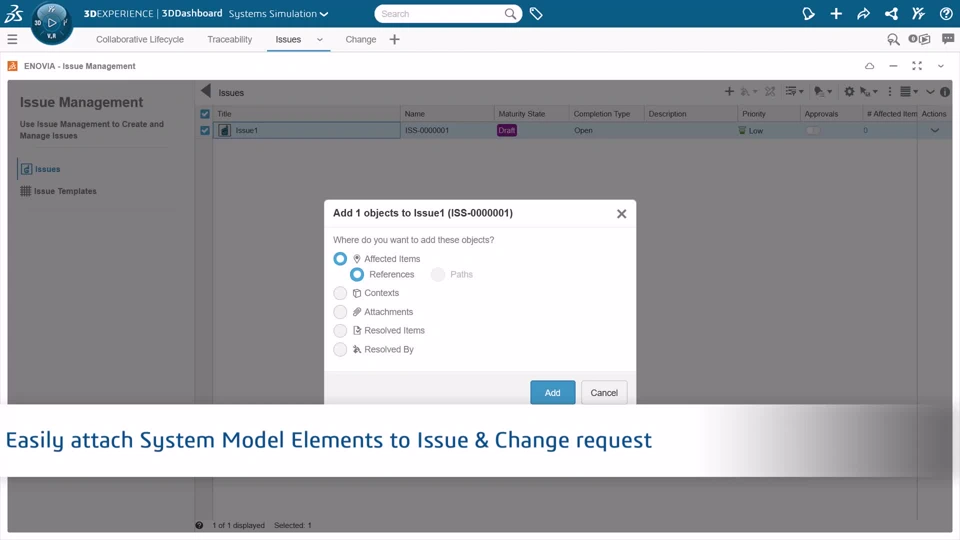This screenshot has width=960, height=540.
Task: Select the Attachments radio button
Action: point(340,312)
